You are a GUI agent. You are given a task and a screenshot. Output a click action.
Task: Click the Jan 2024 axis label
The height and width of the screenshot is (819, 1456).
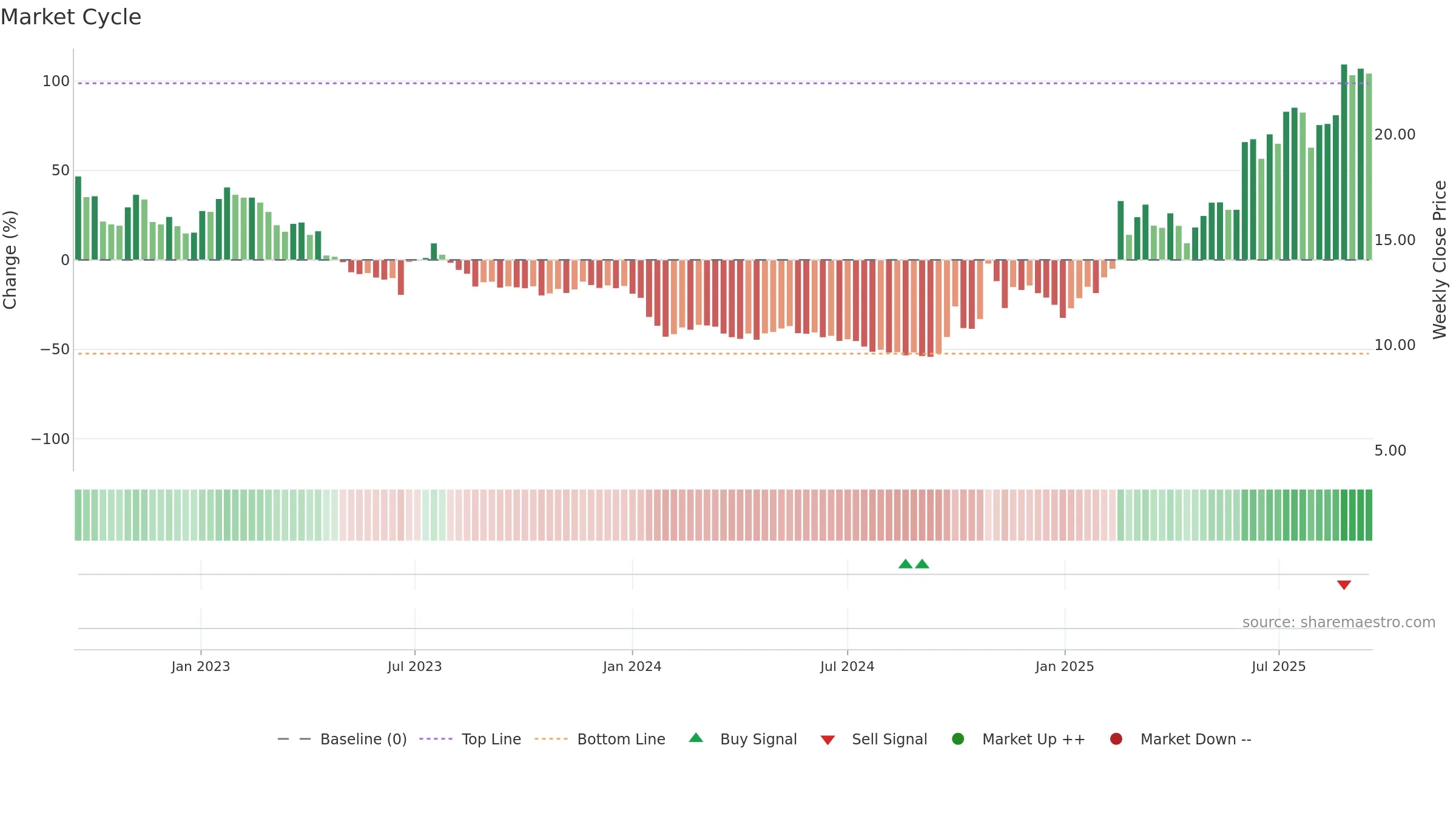click(632, 666)
